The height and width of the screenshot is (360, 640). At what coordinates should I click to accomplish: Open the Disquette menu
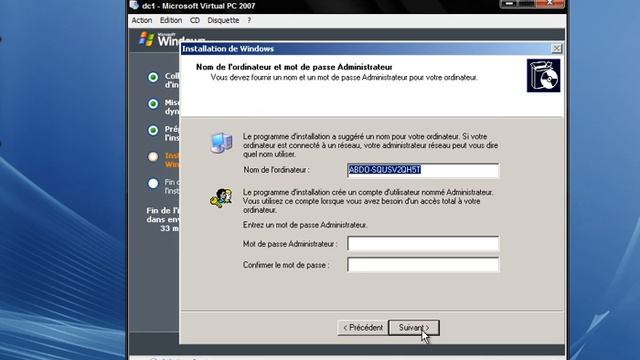coord(223,20)
